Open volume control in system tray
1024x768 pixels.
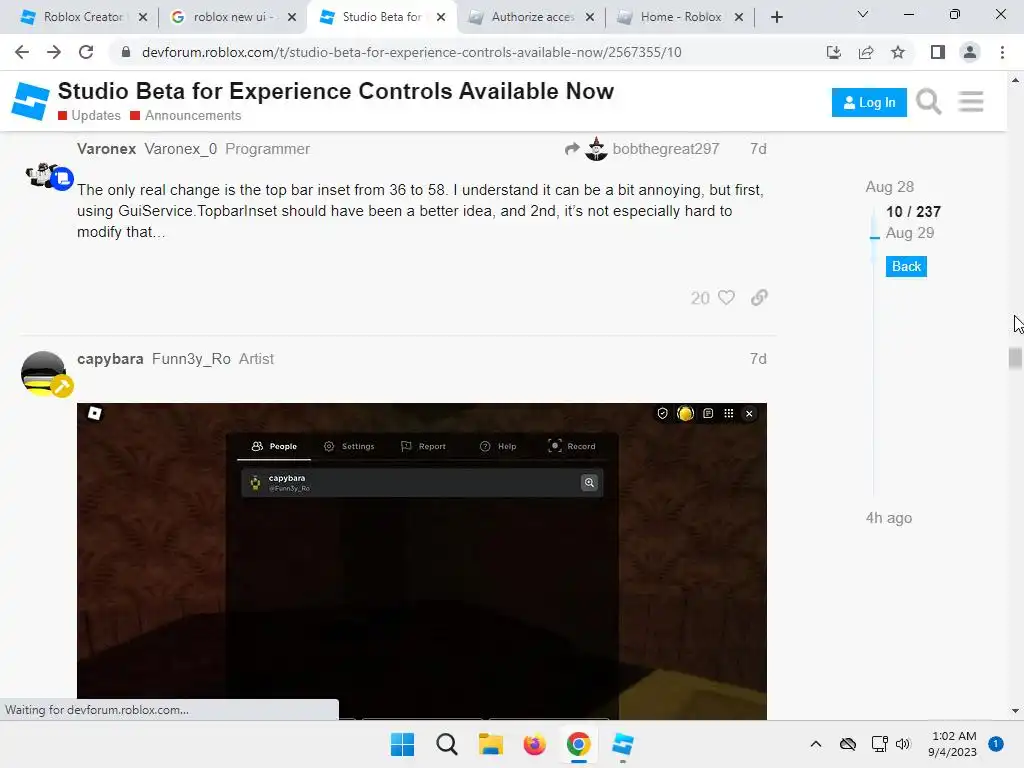(903, 744)
